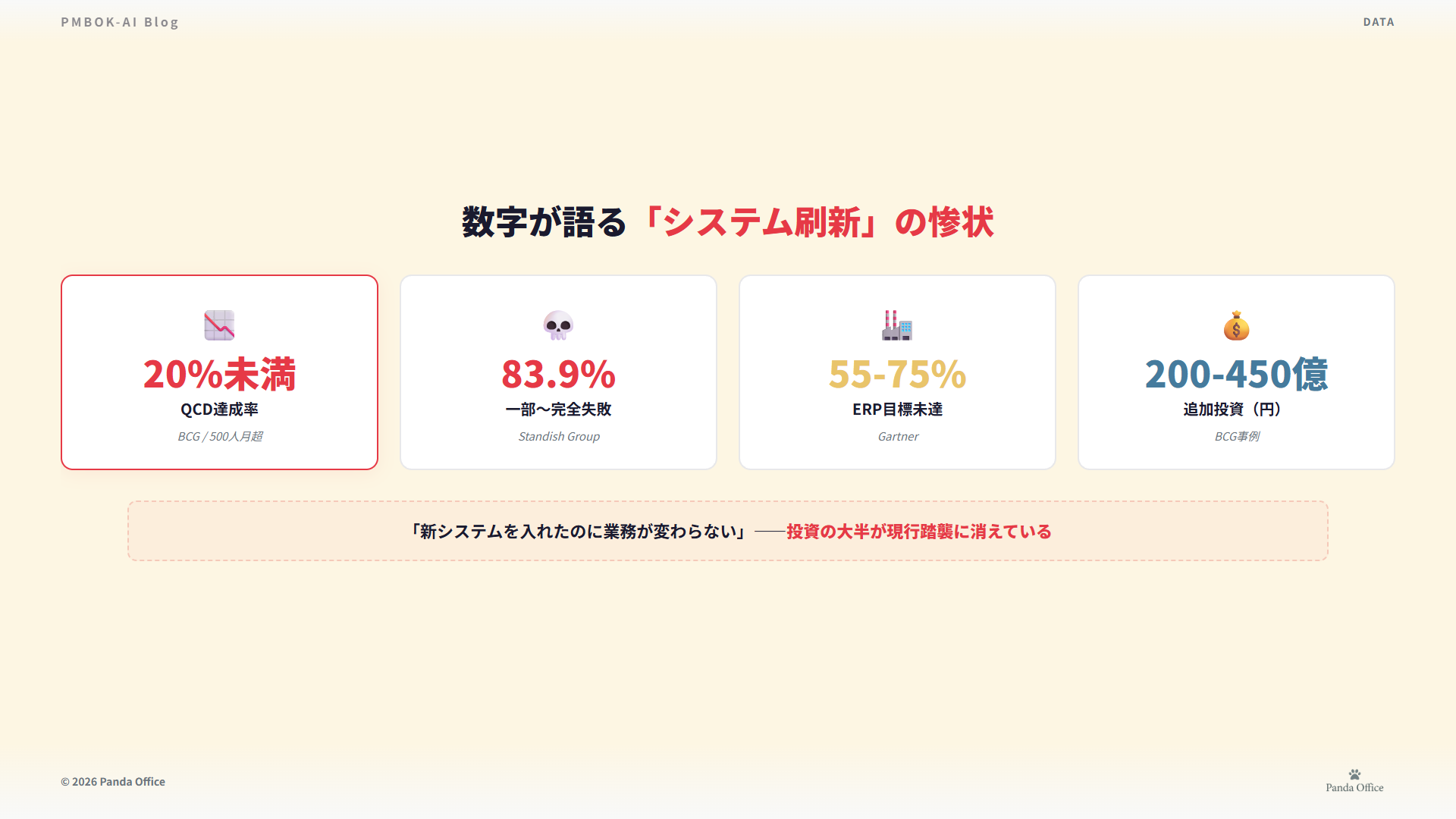Click the © 2026 Panda Office footer
Screen dimensions: 1456x819
113,782
